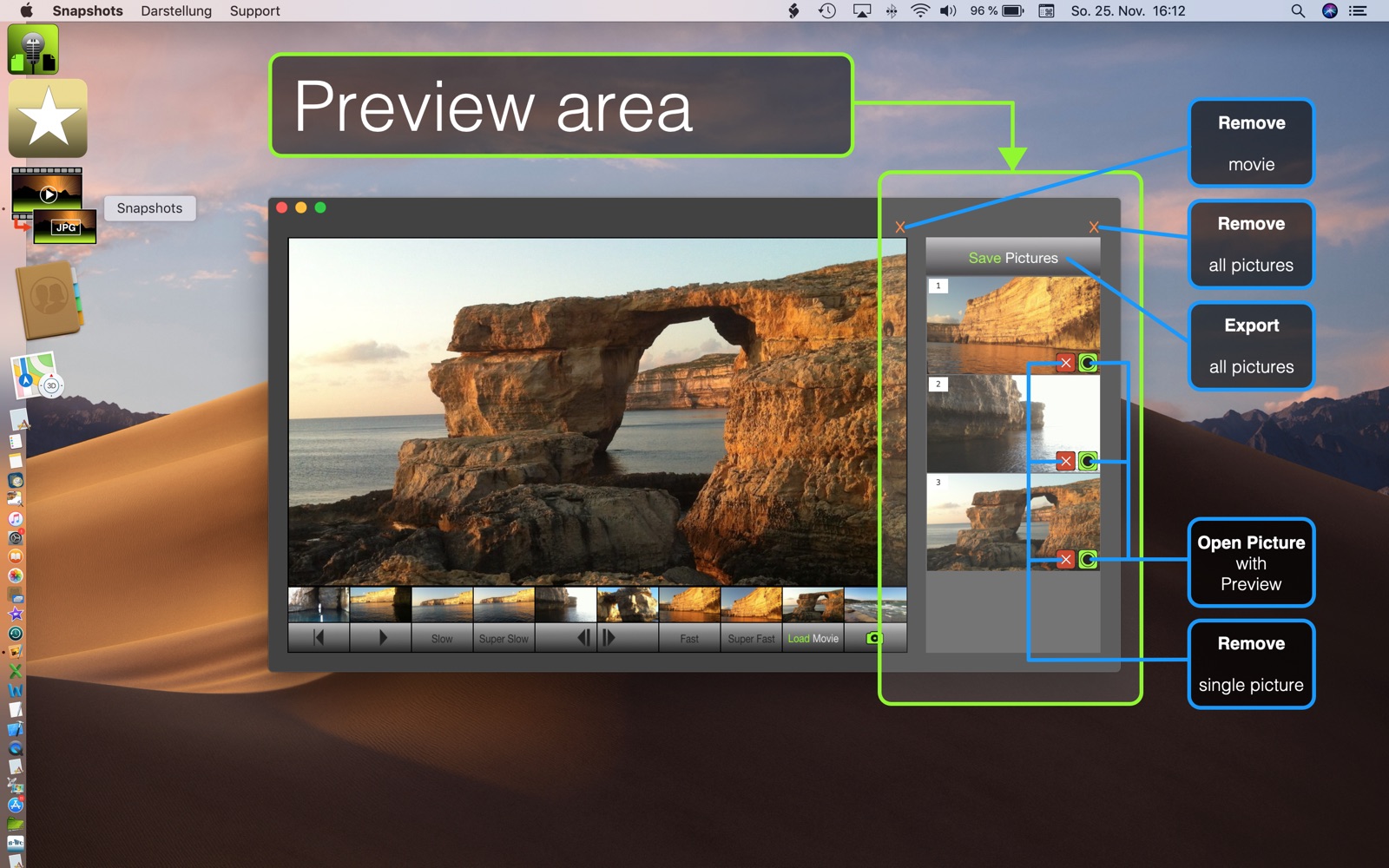Open Contacts from the Dock
The image size is (1389, 868).
pos(49,300)
